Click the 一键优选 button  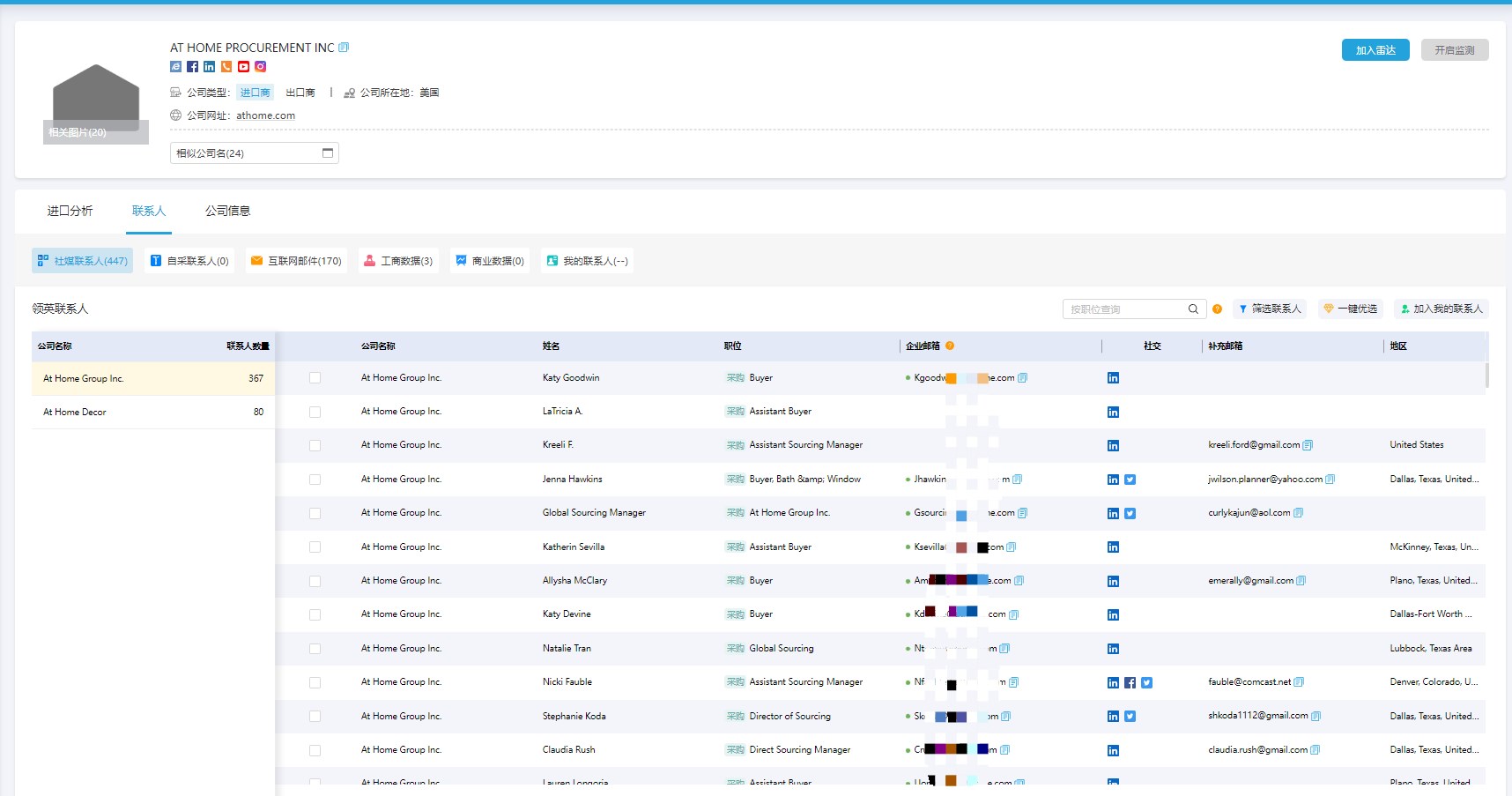(1351, 309)
